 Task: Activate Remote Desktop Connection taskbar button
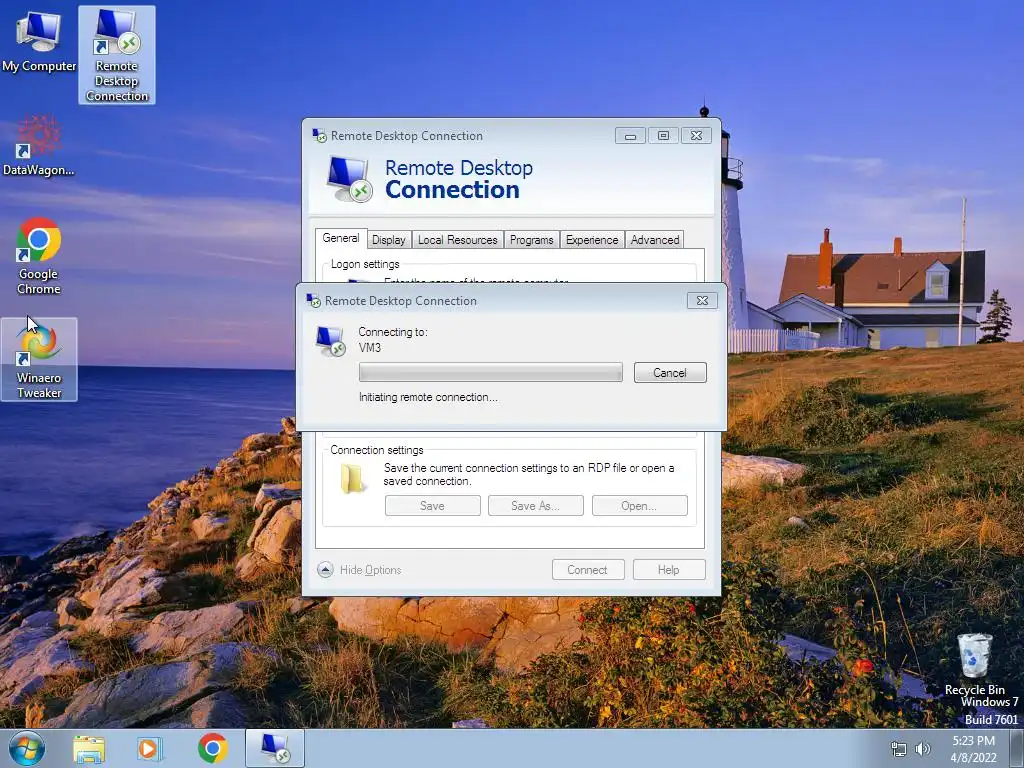click(275, 748)
